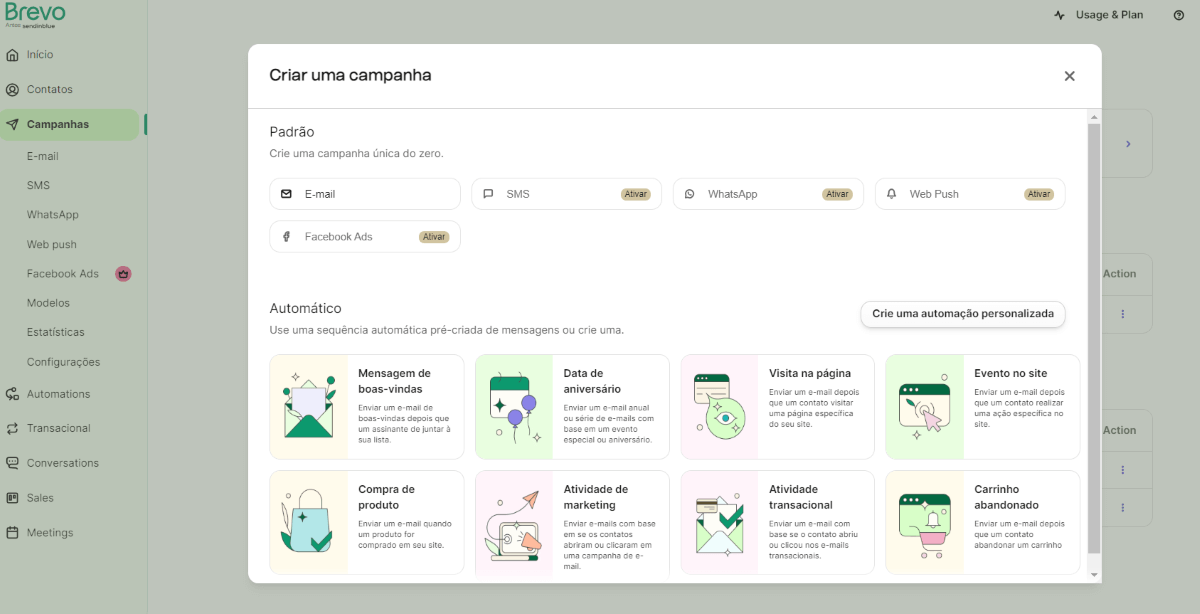Click Ativar badge on WhatsApp option

[837, 194]
